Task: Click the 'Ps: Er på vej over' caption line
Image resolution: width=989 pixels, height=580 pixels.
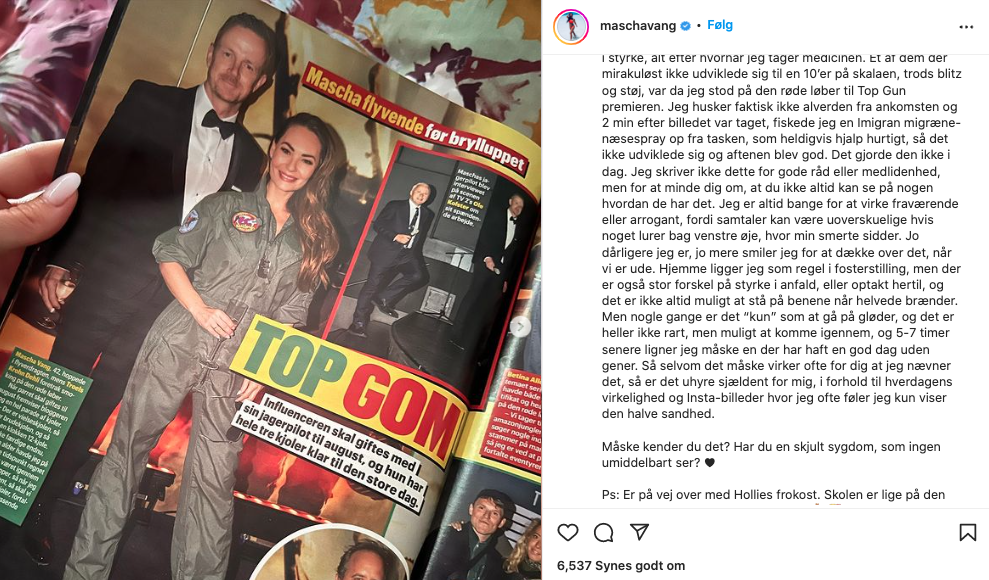Action: point(773,495)
